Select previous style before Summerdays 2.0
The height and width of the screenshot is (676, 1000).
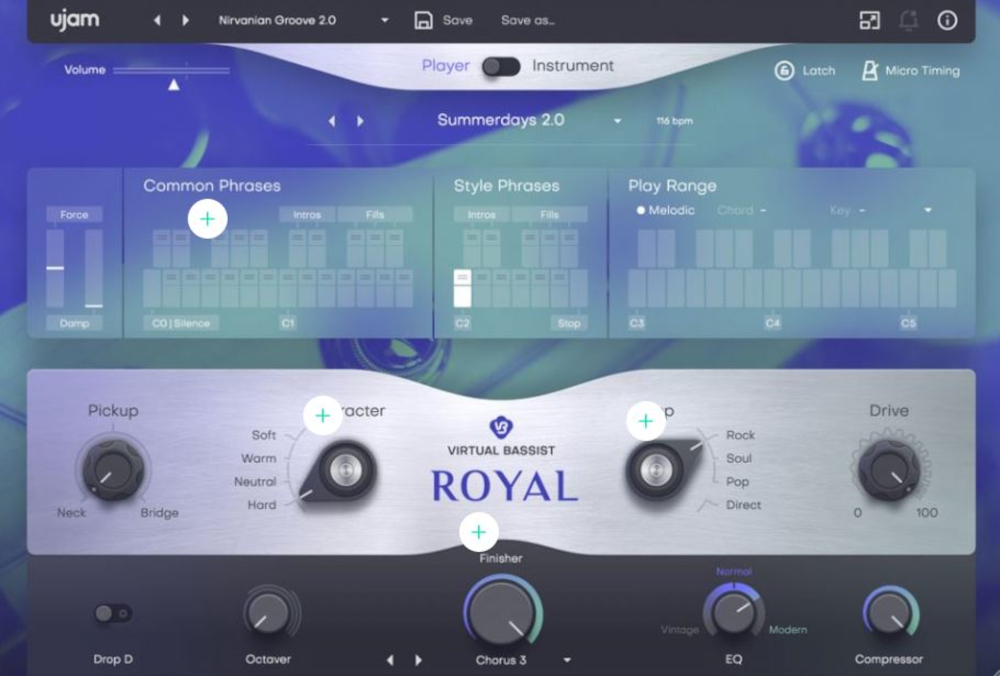[332, 121]
